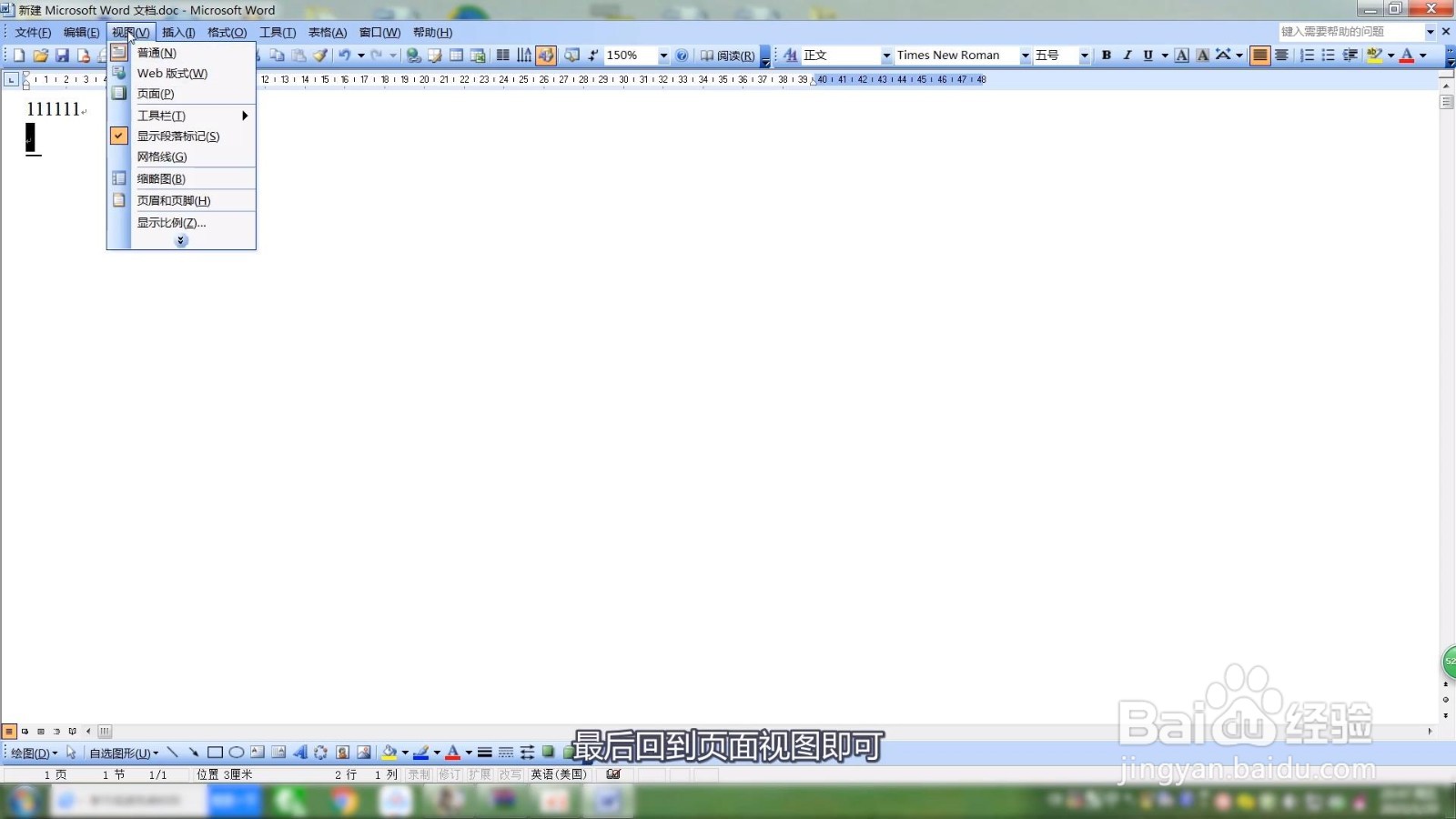Open the underline style dropdown arrow
Viewport: 1456px width, 819px height.
[1164, 56]
